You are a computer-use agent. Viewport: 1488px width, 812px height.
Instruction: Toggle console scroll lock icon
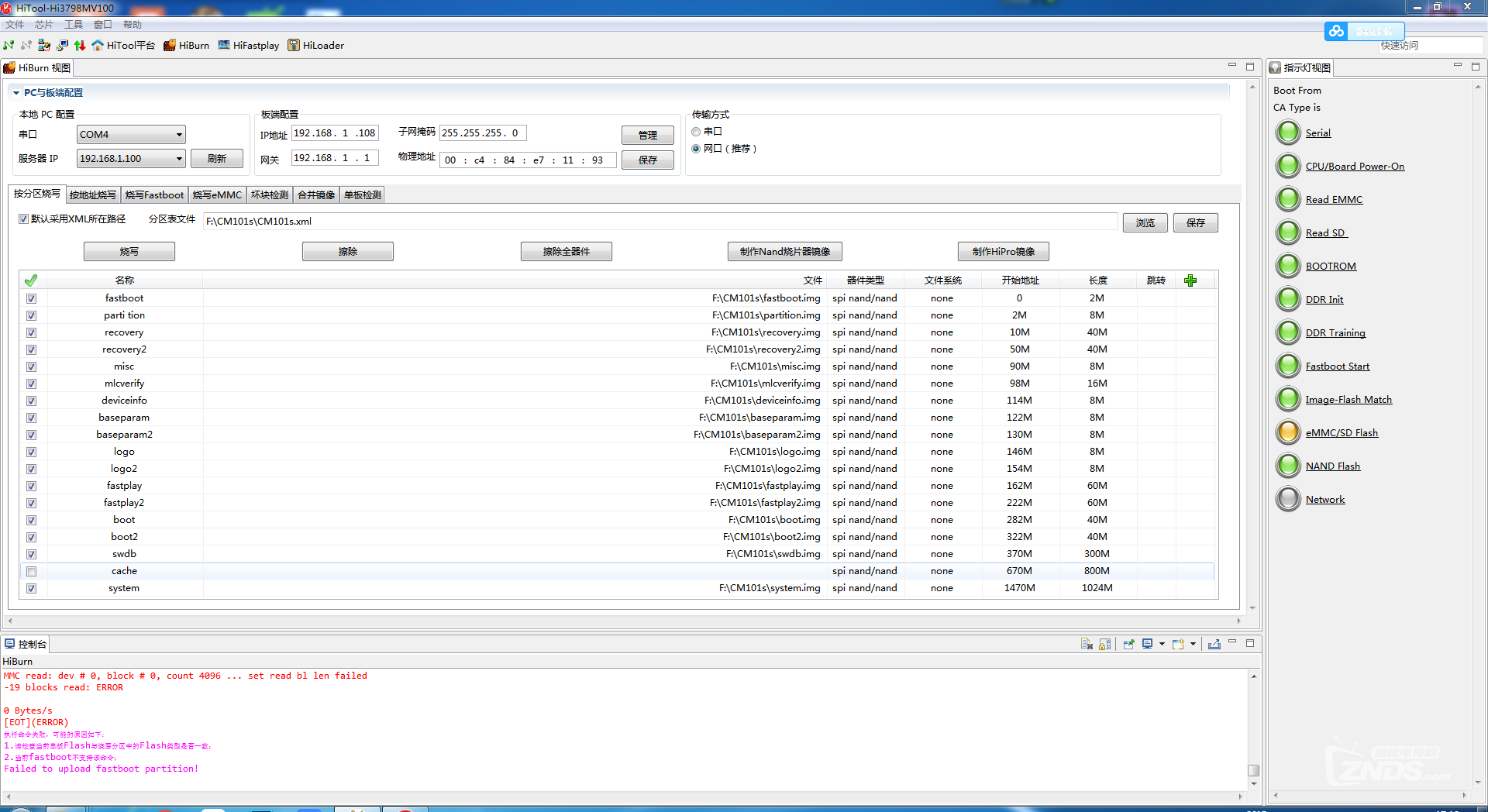tap(1105, 644)
